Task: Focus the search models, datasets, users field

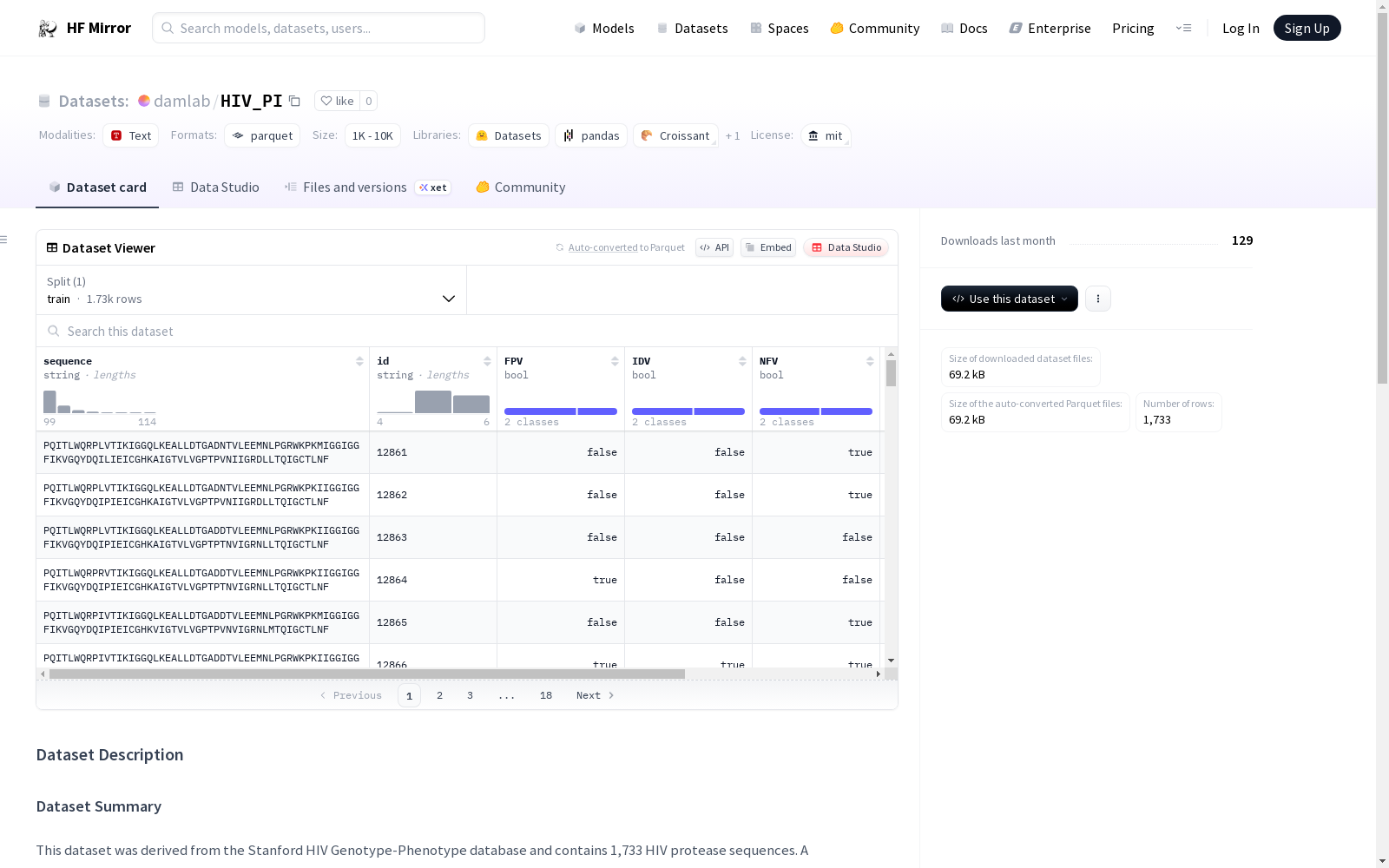Action: 319,28
